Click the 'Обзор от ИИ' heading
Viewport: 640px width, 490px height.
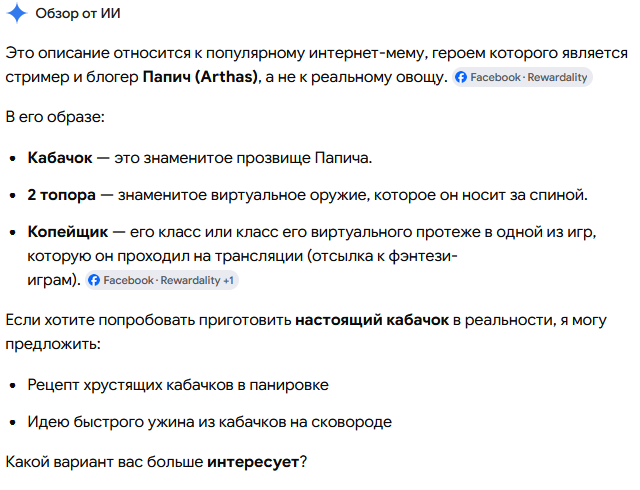[78, 13]
